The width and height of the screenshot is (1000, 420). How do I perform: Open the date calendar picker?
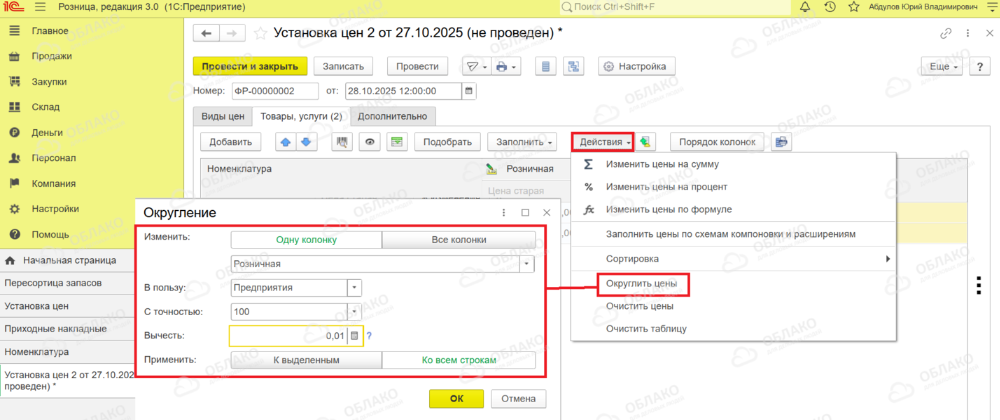pos(469,91)
